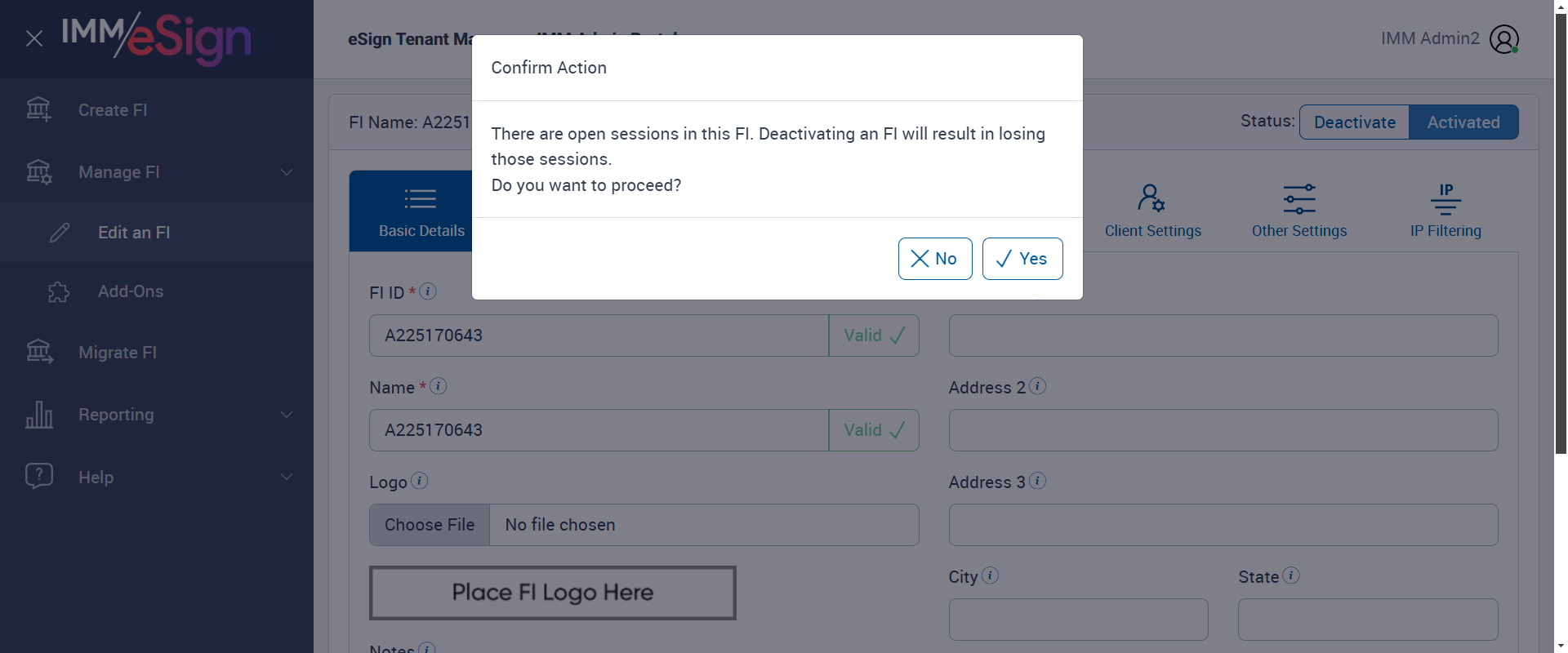Switch to the IP Filtering tab
Viewport: 1568px width, 653px height.
click(x=1445, y=211)
